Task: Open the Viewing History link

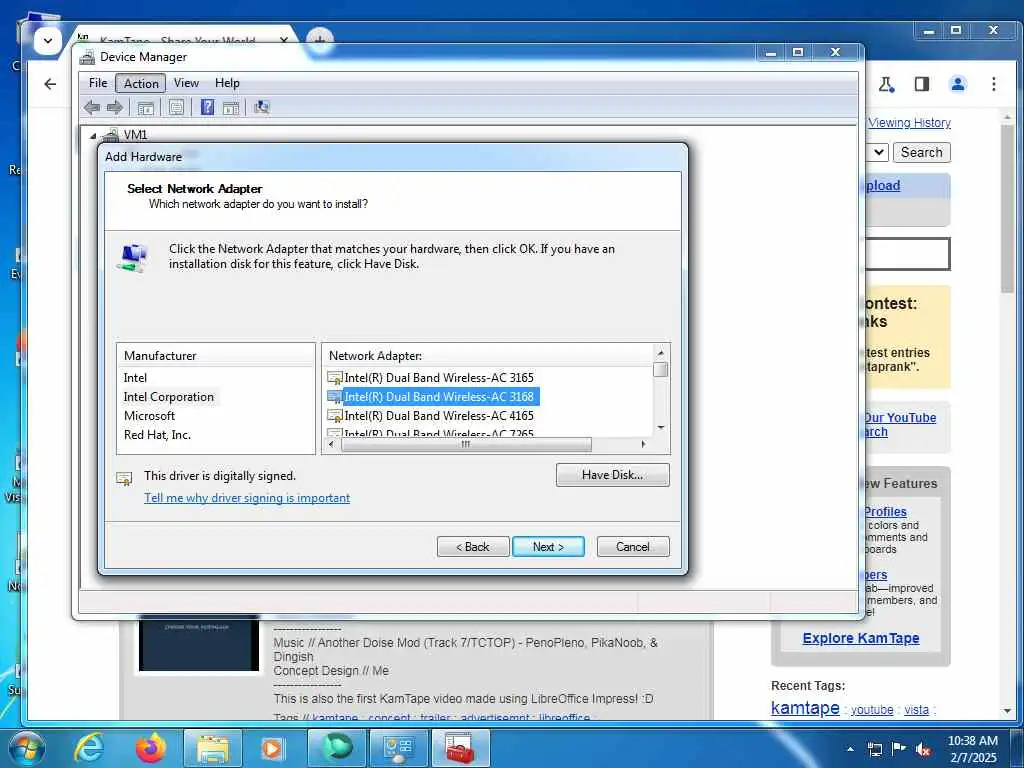Action: point(910,123)
